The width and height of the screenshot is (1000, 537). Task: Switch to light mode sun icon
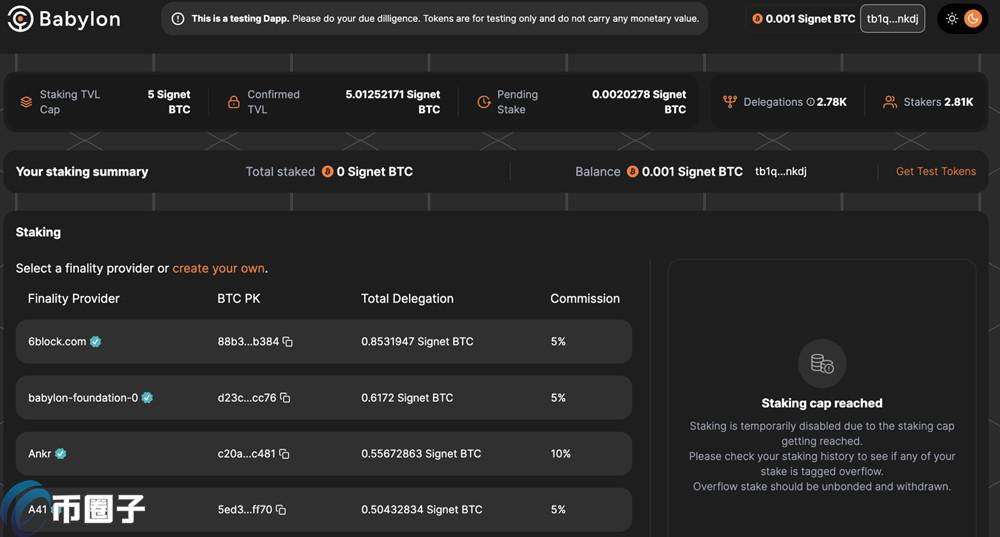[x=951, y=19]
